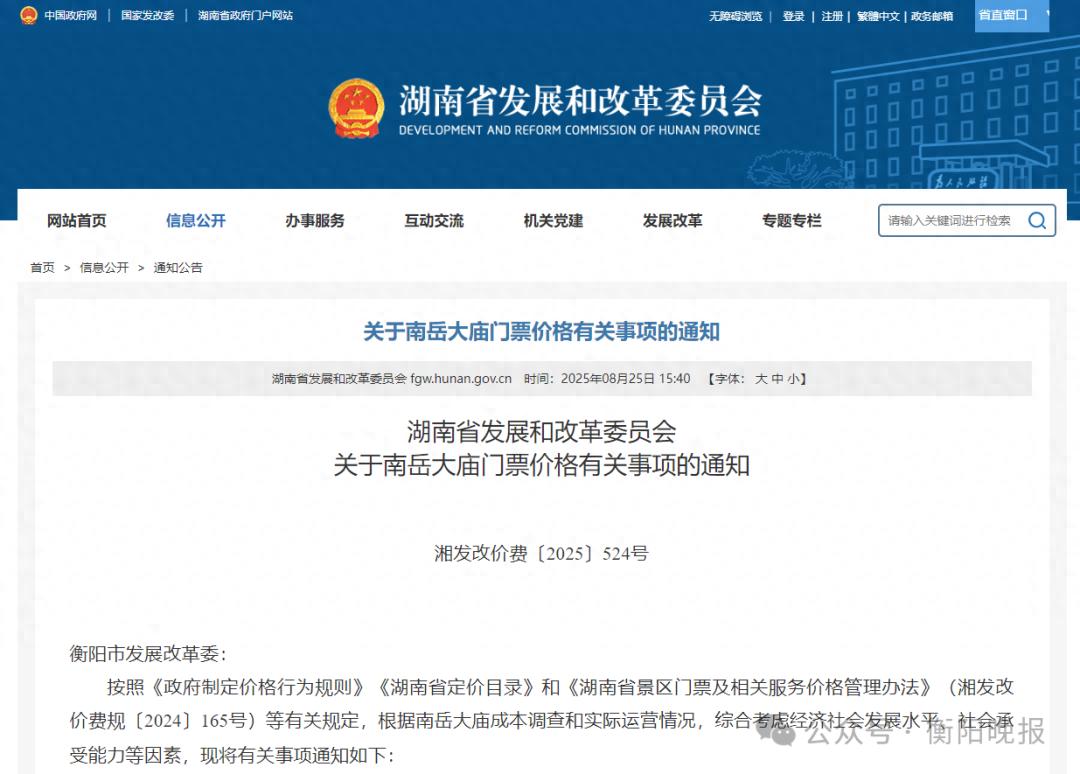
Task: Open the 省直窗口 dropdown
Action: pyautogui.click(x=1012, y=15)
